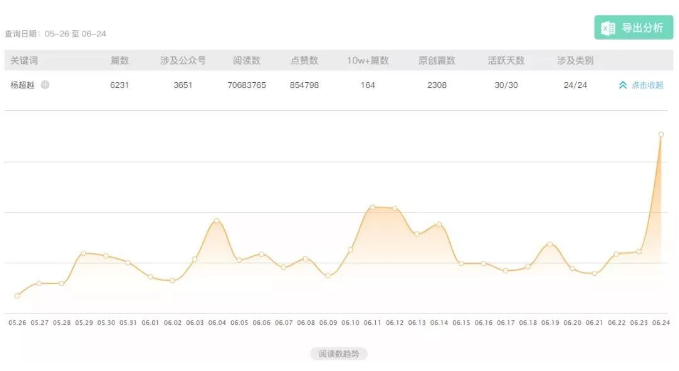Click the chart data point for 06.14
The image size is (679, 371).
(439, 224)
